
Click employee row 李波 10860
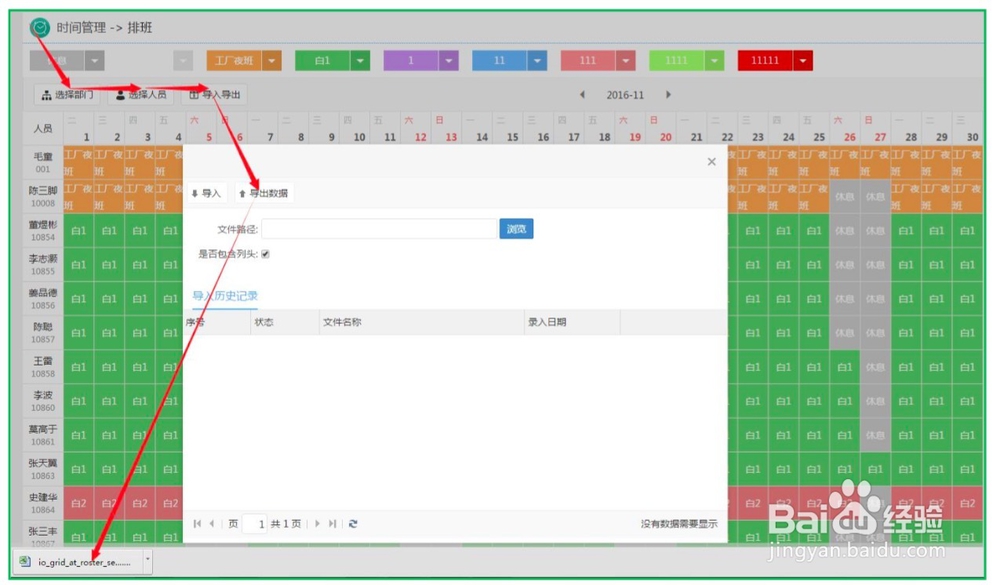(x=43, y=401)
